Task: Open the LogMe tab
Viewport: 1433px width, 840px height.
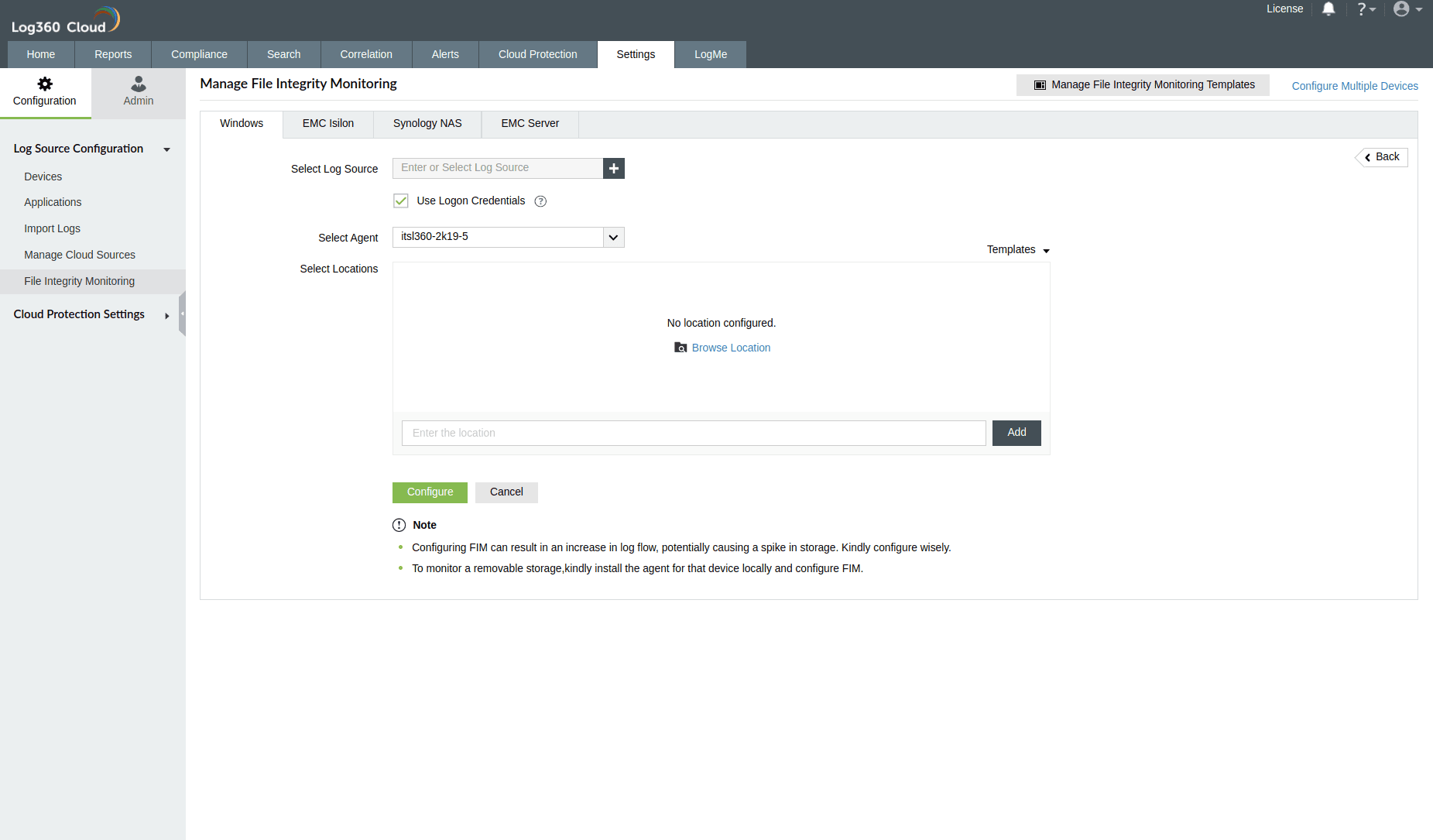Action: [711, 54]
